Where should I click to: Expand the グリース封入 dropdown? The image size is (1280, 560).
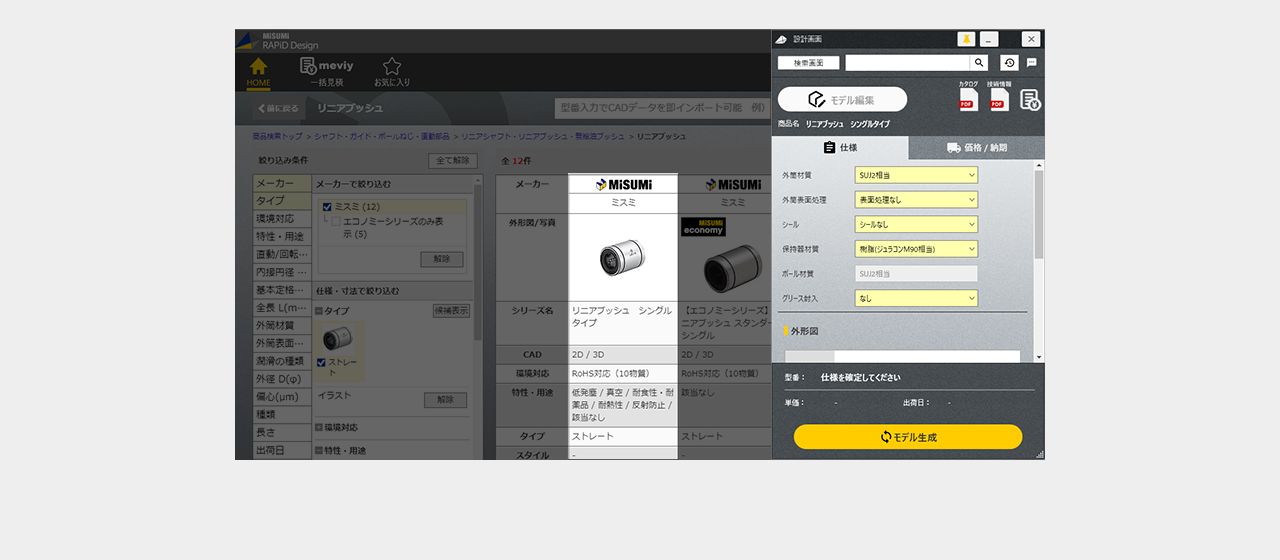(916, 298)
